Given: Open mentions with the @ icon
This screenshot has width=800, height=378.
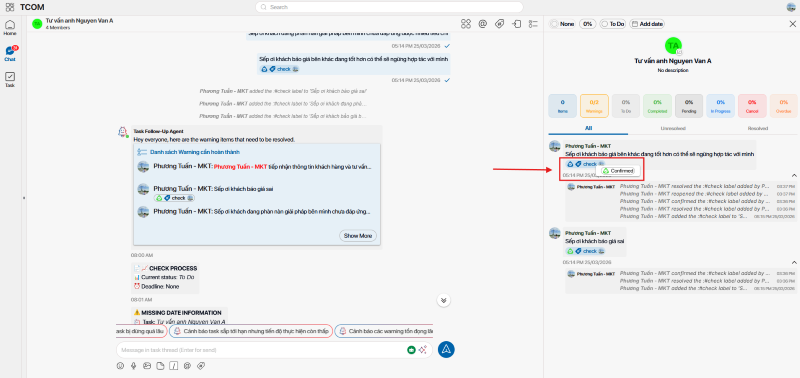Looking at the screenshot, I should (x=482, y=23).
